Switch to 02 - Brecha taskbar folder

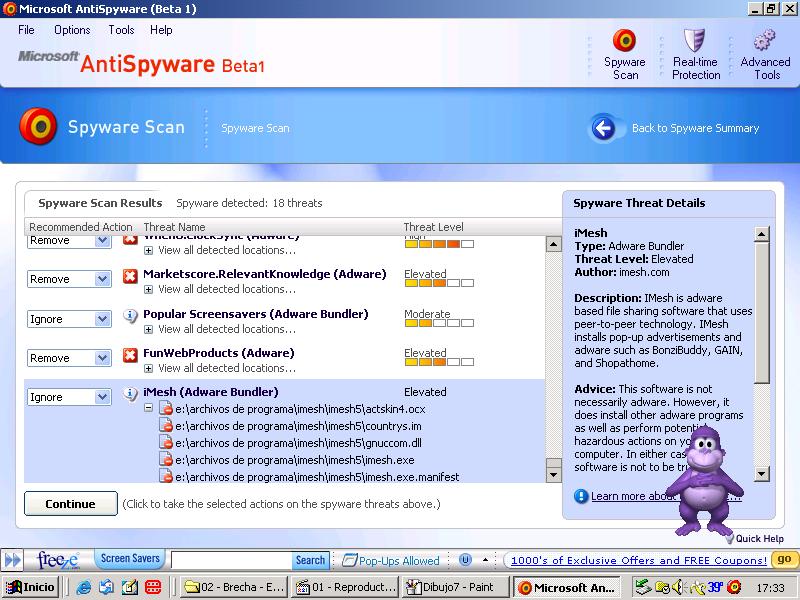[x=234, y=587]
